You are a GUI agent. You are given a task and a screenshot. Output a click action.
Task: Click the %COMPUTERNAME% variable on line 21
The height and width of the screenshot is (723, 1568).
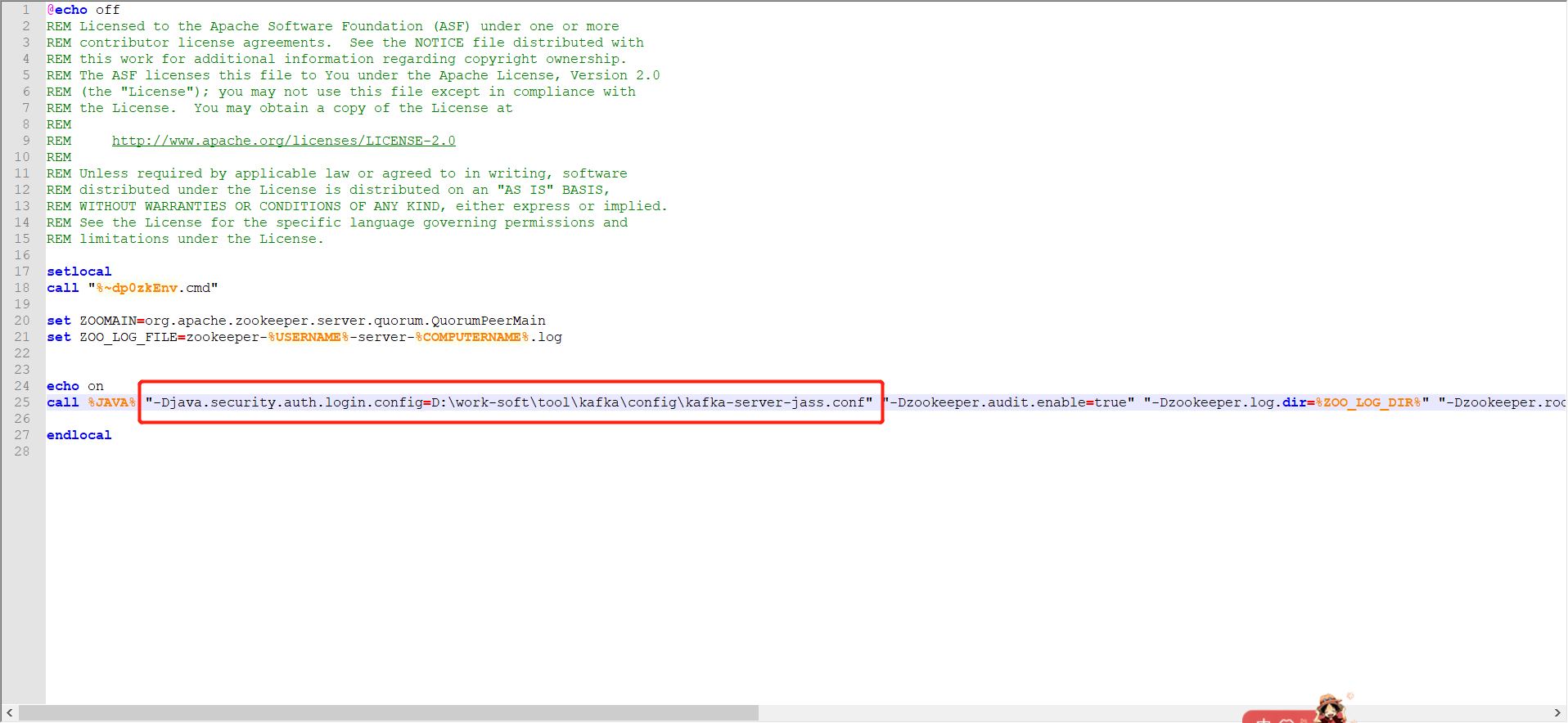coord(472,337)
